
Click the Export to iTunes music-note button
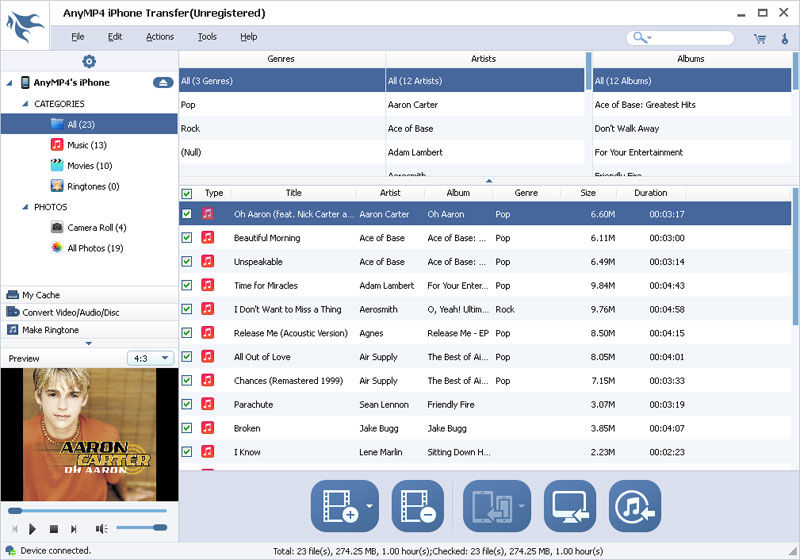coord(635,506)
